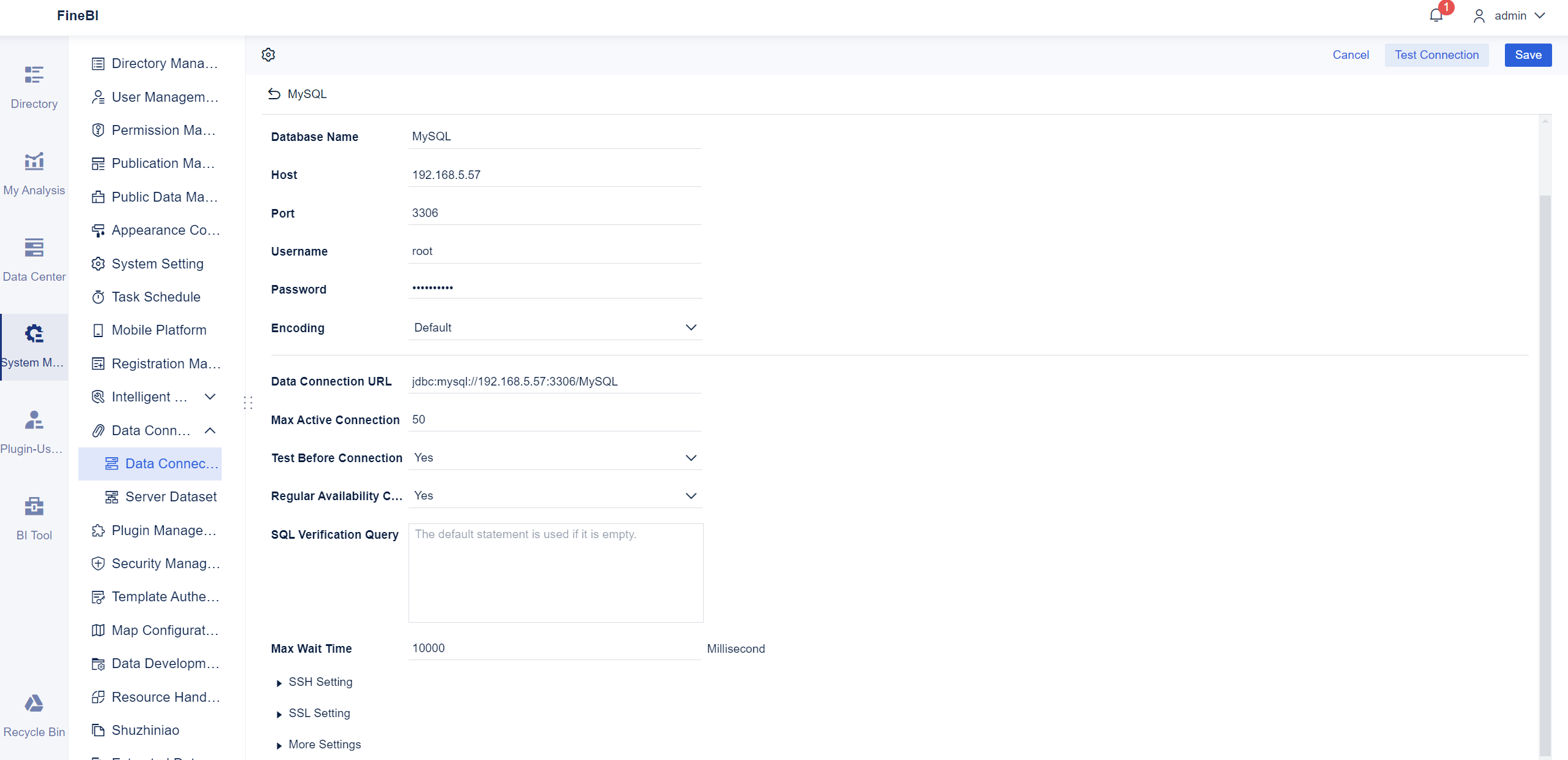Click the Cancel link

(1351, 55)
